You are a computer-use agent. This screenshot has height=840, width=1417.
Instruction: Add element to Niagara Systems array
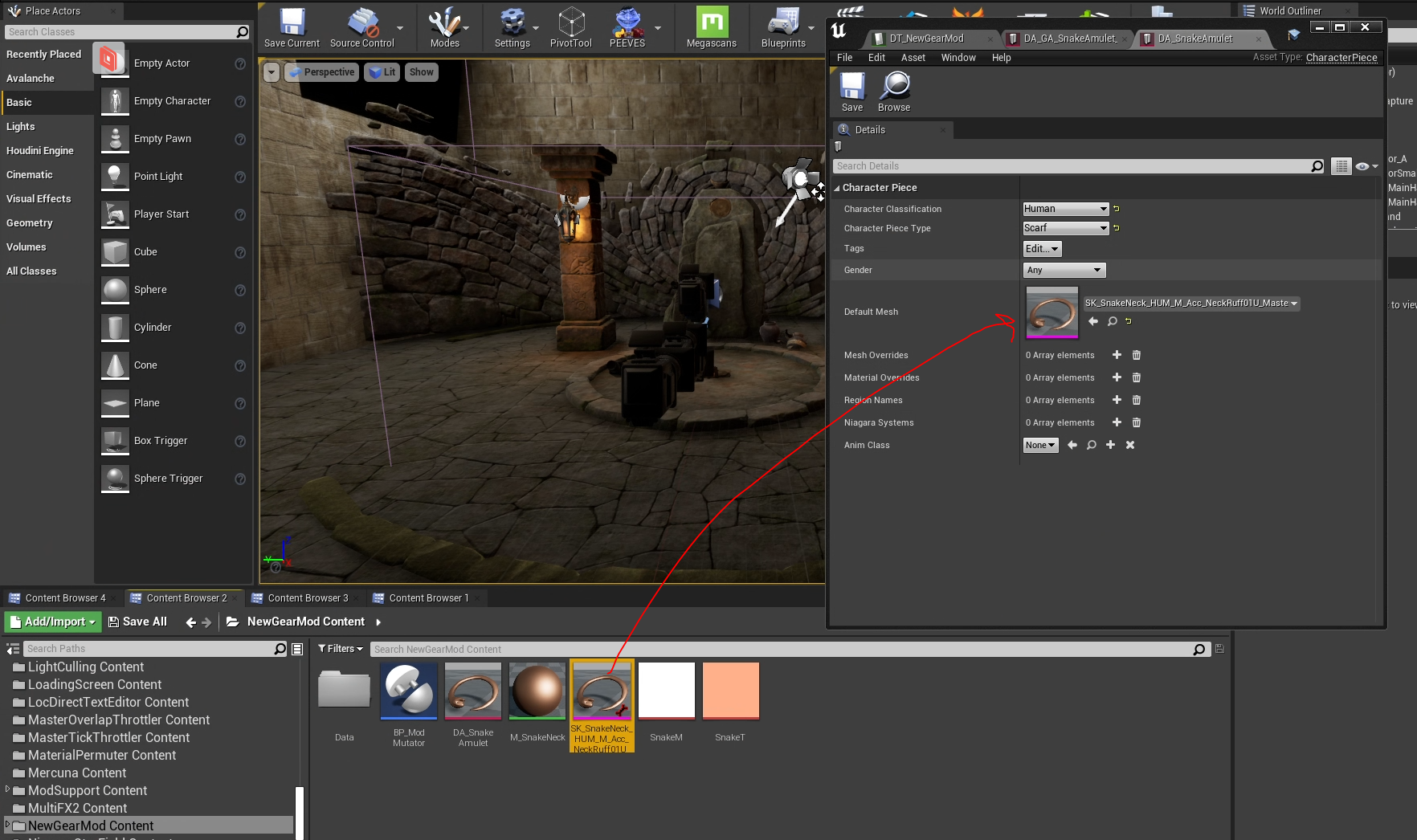[x=1117, y=422]
